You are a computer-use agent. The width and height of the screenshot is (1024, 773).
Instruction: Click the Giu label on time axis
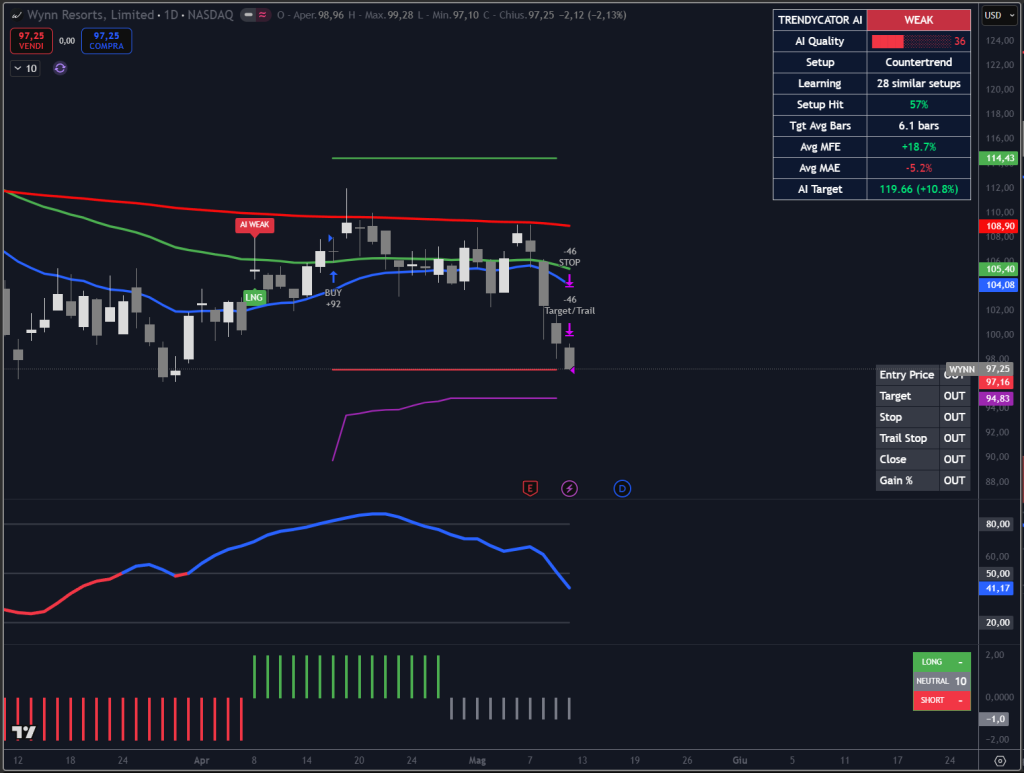[x=739, y=761]
